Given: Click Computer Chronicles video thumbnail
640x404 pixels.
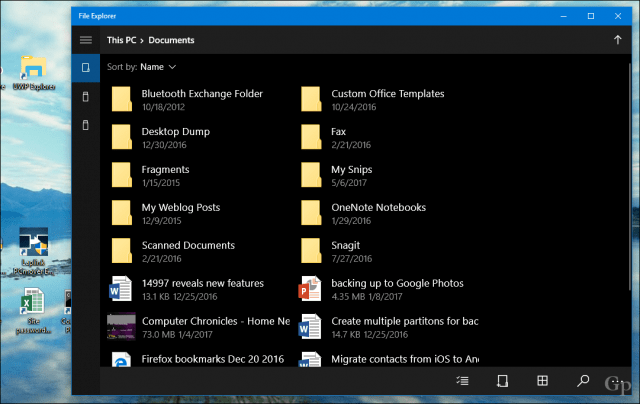Looking at the screenshot, I should pos(121,326).
